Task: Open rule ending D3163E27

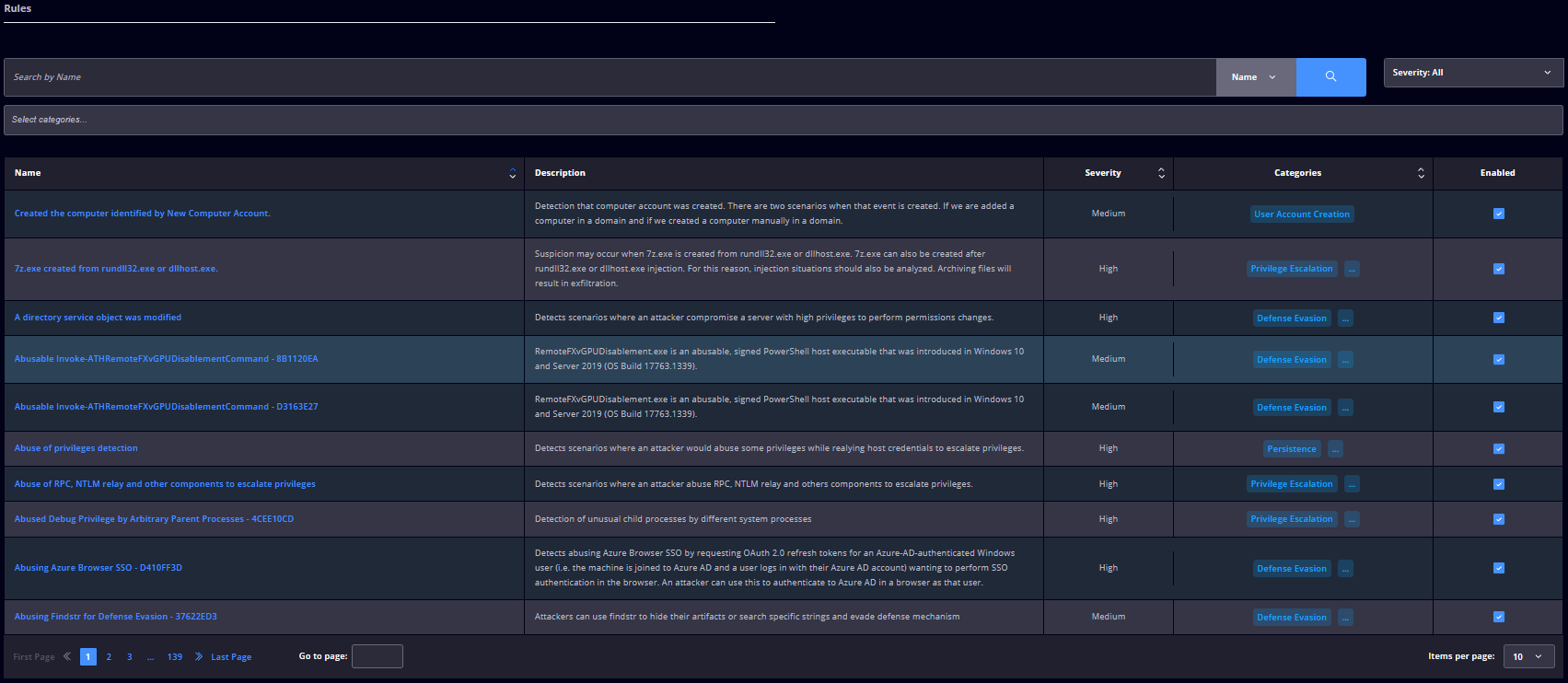Action: coord(166,407)
